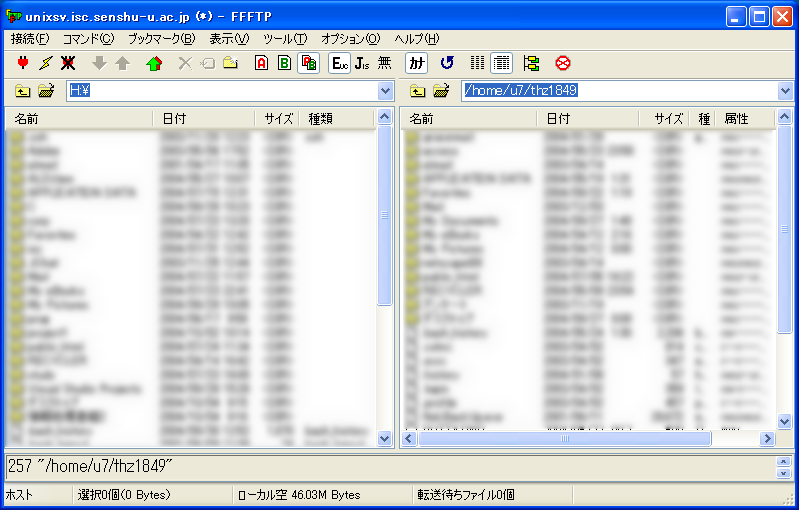Image resolution: width=799 pixels, height=510 pixels.
Task: Click status text ローカル空 46.03M Bytes
Action: coord(299,495)
